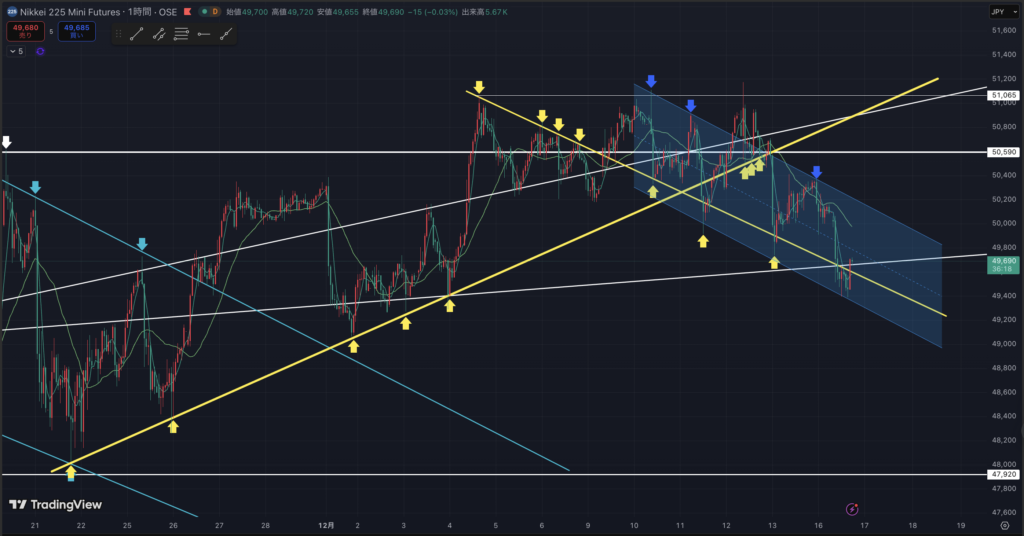Pick the parallel channel tool with handles
Image resolution: width=1024 pixels, height=536 pixels.
point(158,33)
